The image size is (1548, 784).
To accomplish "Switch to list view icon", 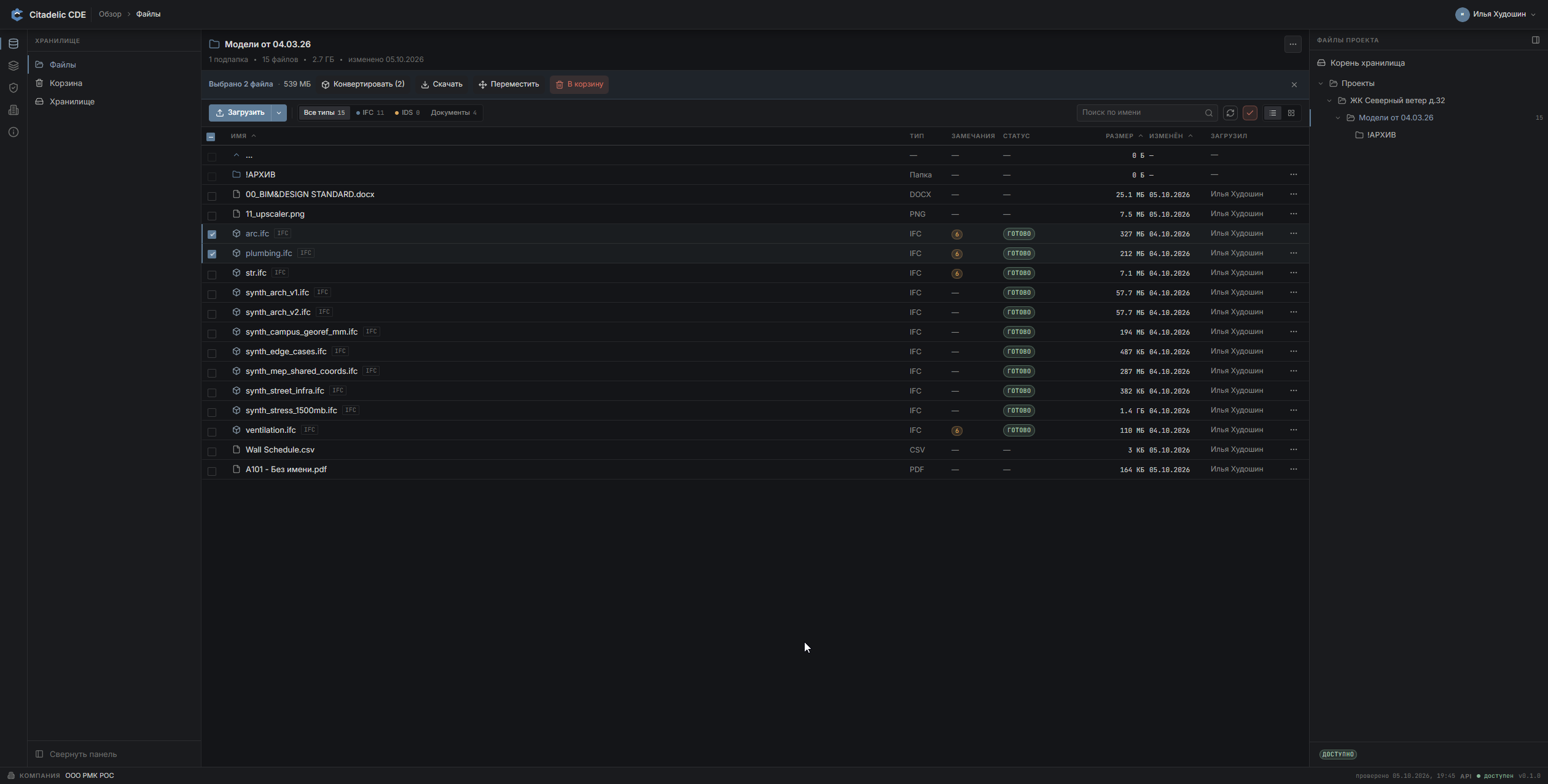I will pos(1273,113).
